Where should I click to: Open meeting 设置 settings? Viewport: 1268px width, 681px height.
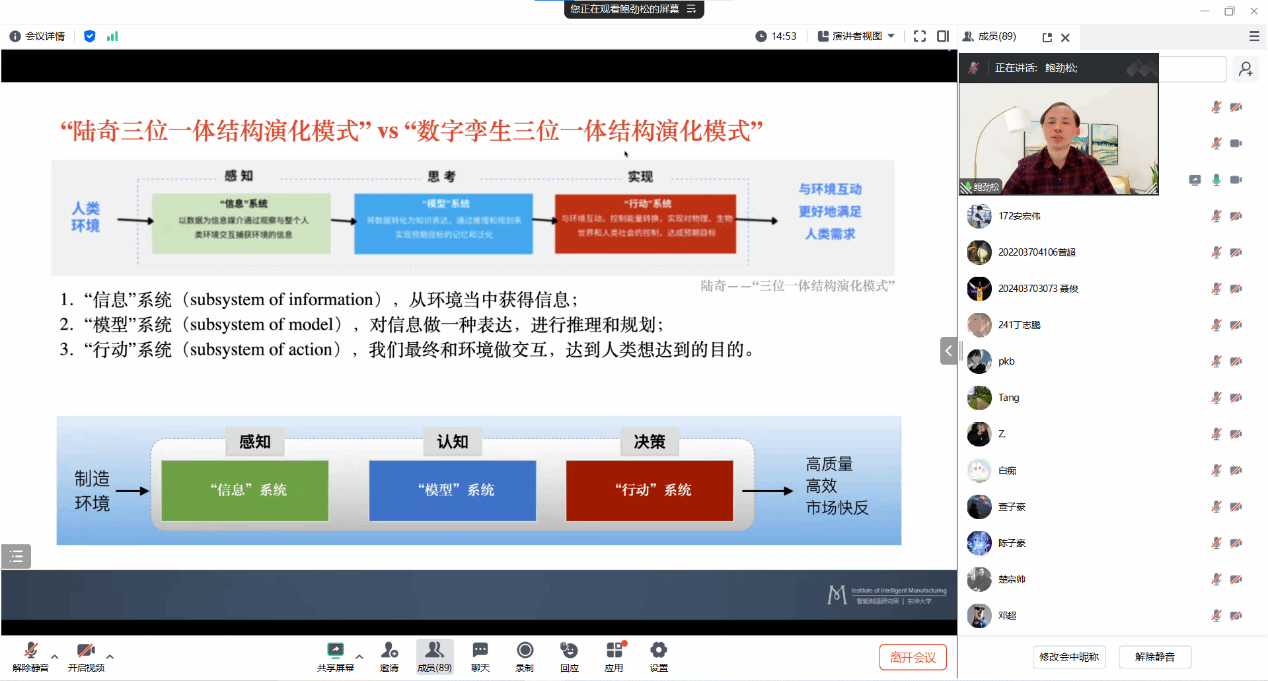(658, 656)
